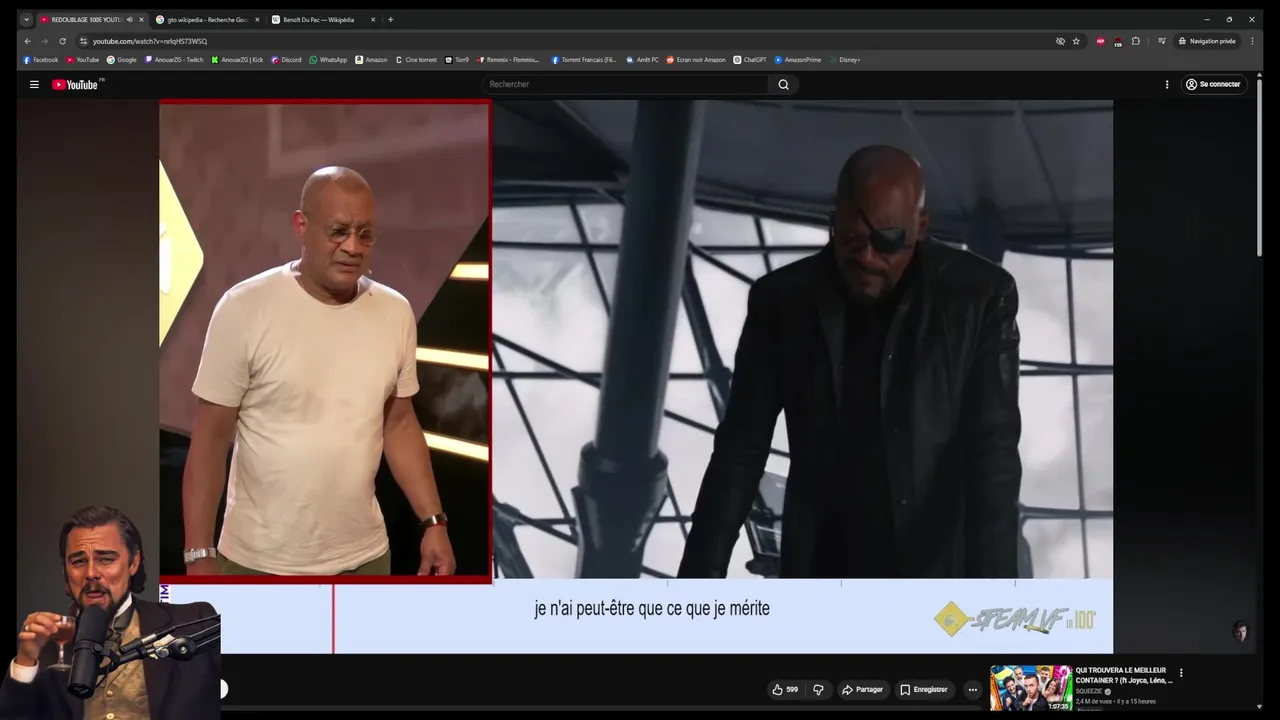This screenshot has height=720, width=1280.
Task: Open Ecran noir Amazon bookmark
Action: 696,60
